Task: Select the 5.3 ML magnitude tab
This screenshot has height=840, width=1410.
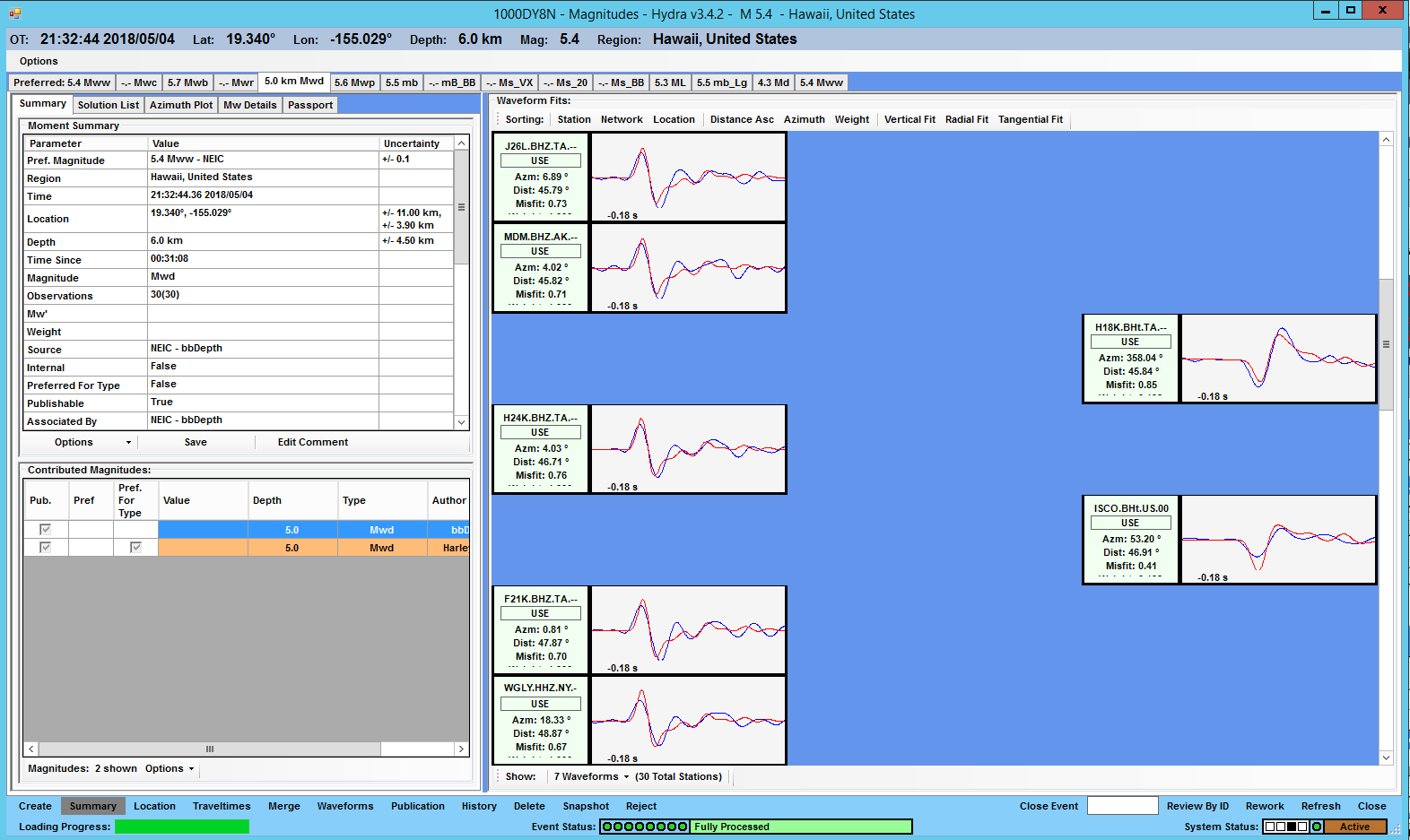Action: [670, 82]
